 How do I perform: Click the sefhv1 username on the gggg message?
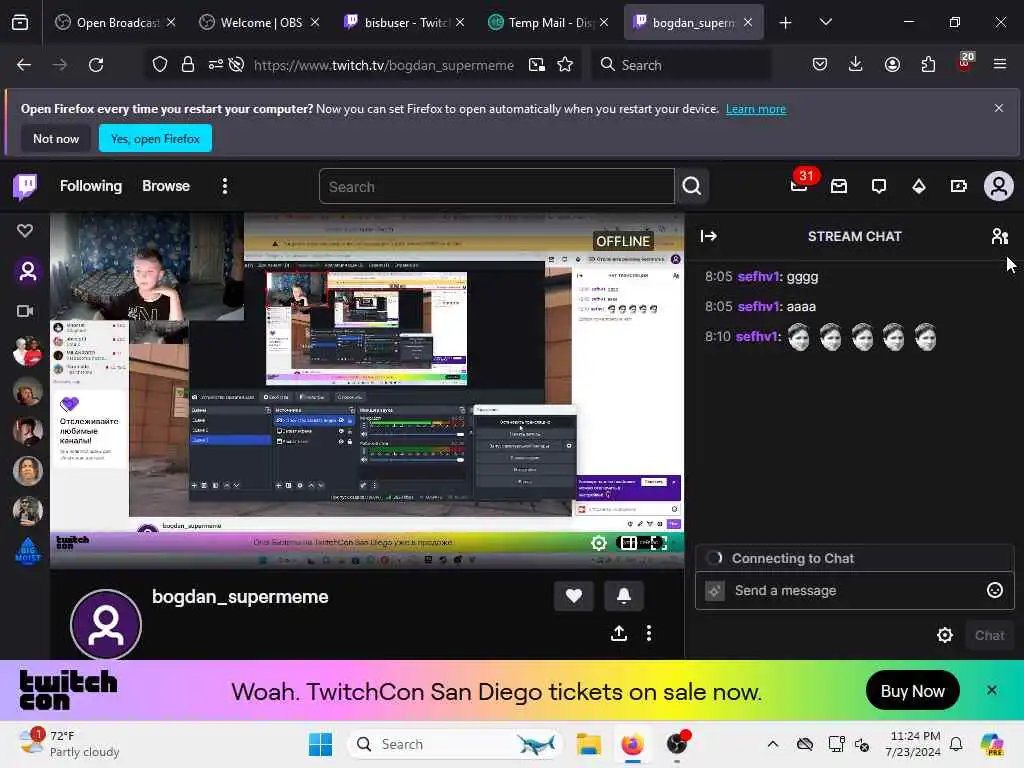[x=758, y=276]
